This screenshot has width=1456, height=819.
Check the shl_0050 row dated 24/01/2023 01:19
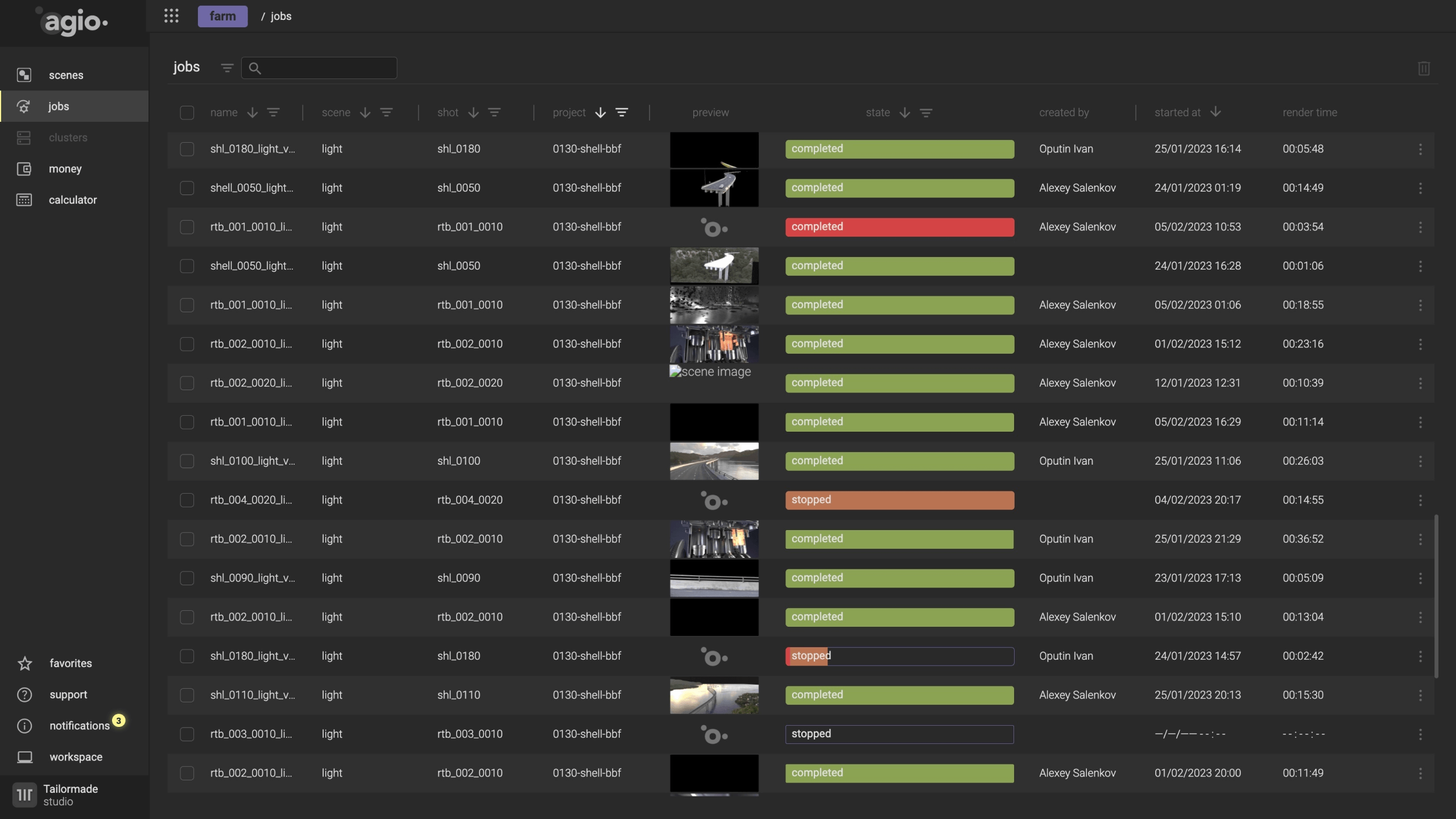click(x=187, y=188)
